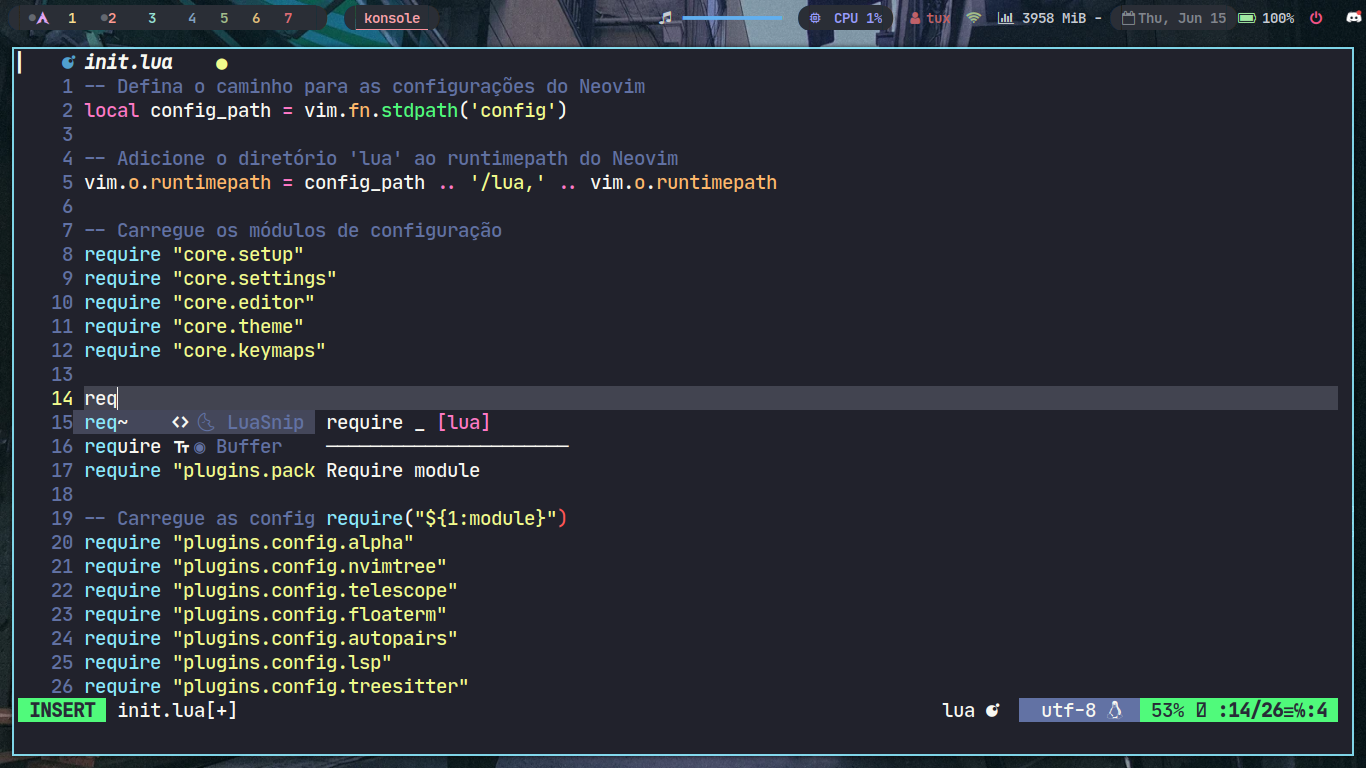
Task: Click the yellow modified dot in tabline
Action: coord(222,63)
